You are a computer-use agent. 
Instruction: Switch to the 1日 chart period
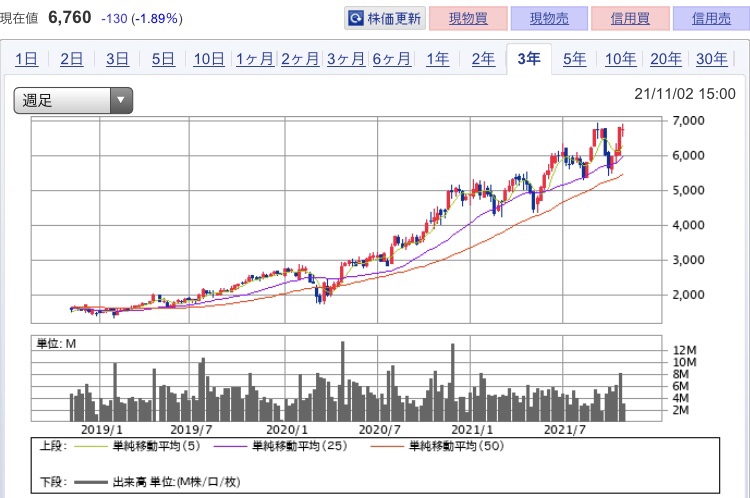pos(26,59)
